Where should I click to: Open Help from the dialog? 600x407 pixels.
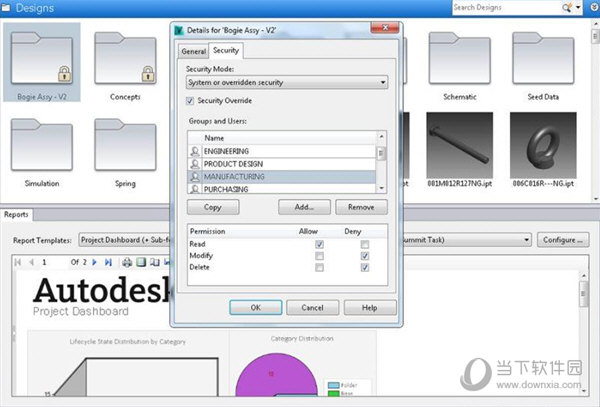point(370,308)
